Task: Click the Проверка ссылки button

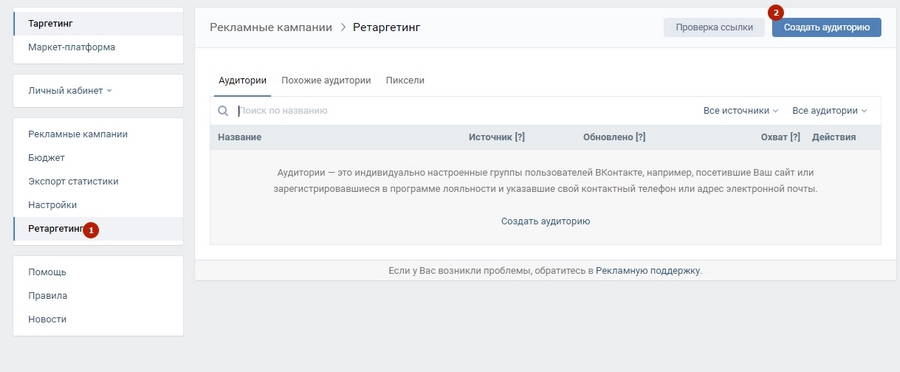Action: (714, 27)
